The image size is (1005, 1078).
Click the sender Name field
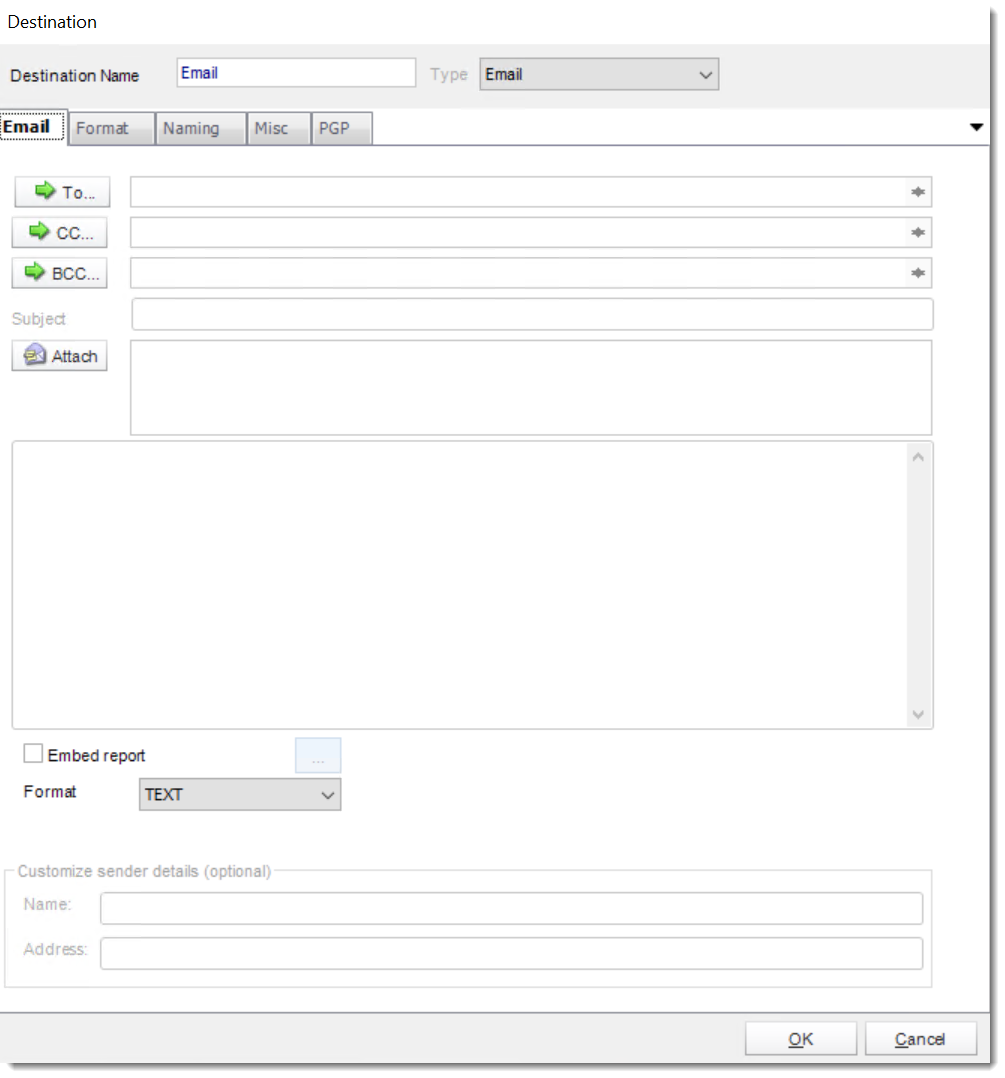pyautogui.click(x=511, y=908)
